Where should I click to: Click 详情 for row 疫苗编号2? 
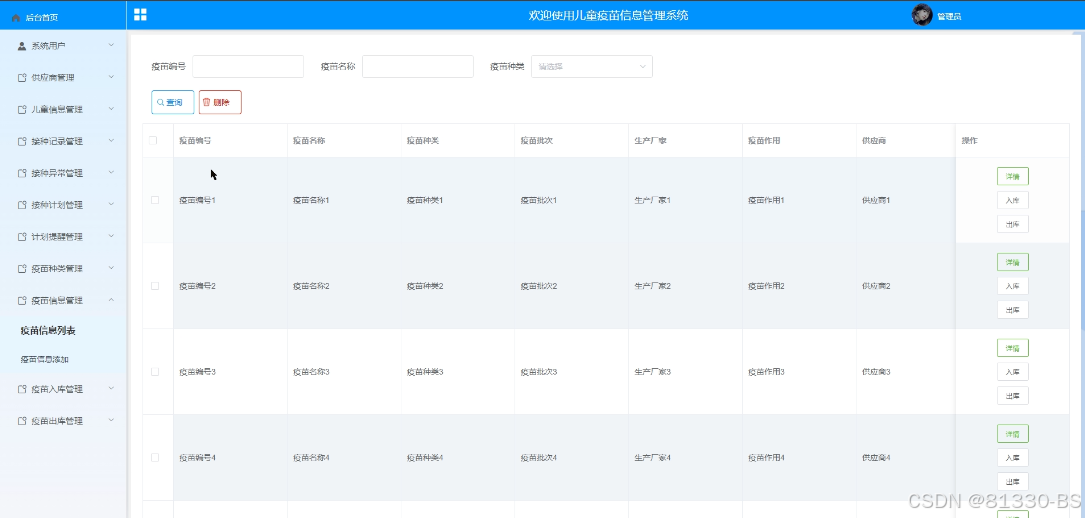[1012, 262]
